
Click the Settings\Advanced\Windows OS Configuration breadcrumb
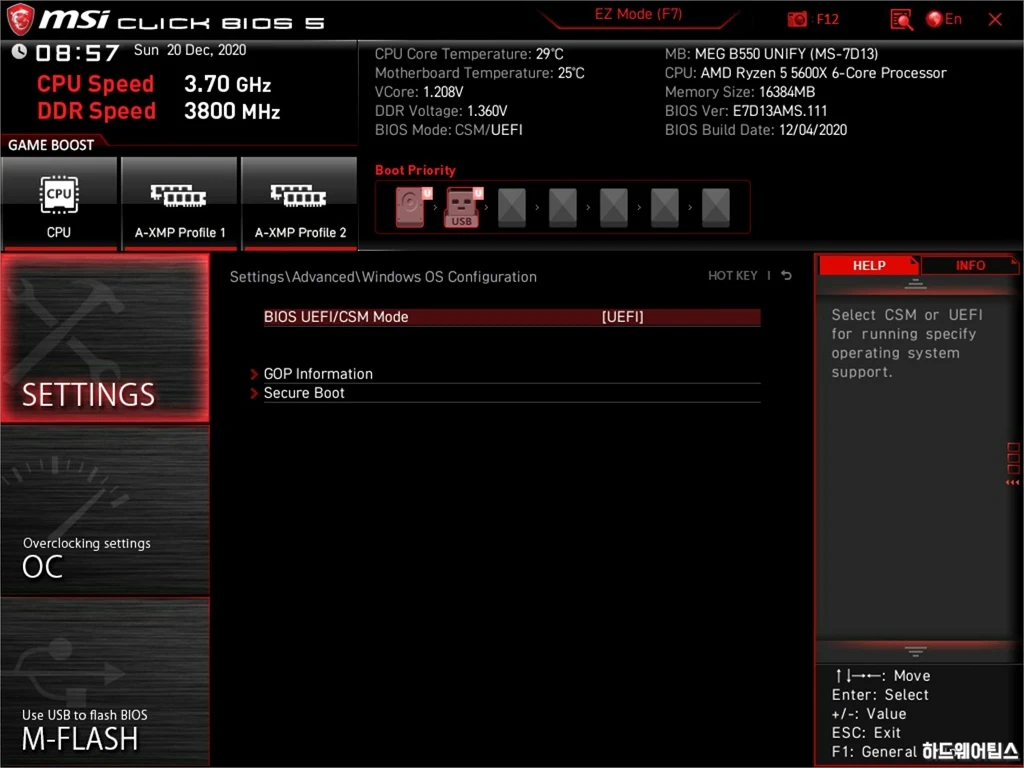pyautogui.click(x=383, y=277)
